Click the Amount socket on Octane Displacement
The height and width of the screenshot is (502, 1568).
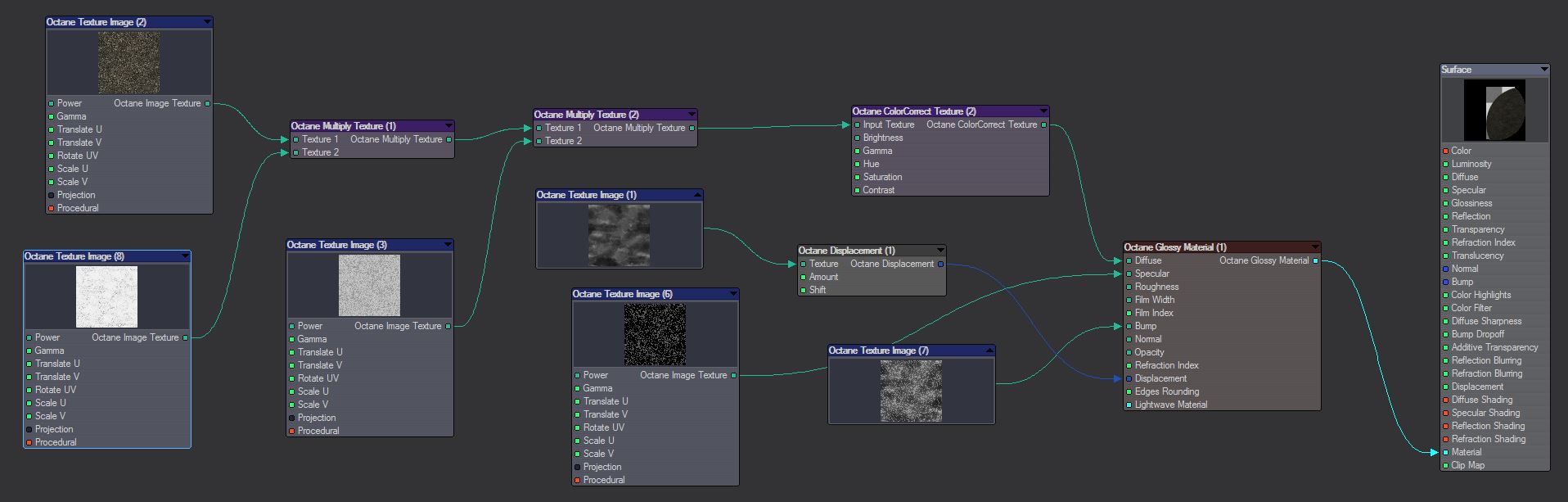point(804,277)
